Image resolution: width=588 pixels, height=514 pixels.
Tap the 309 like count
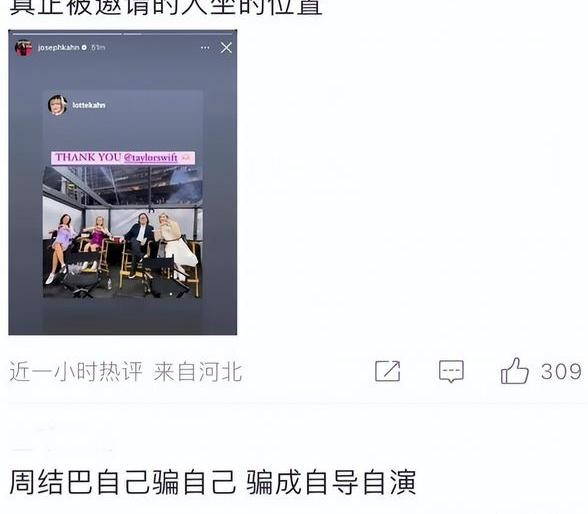tap(561, 371)
